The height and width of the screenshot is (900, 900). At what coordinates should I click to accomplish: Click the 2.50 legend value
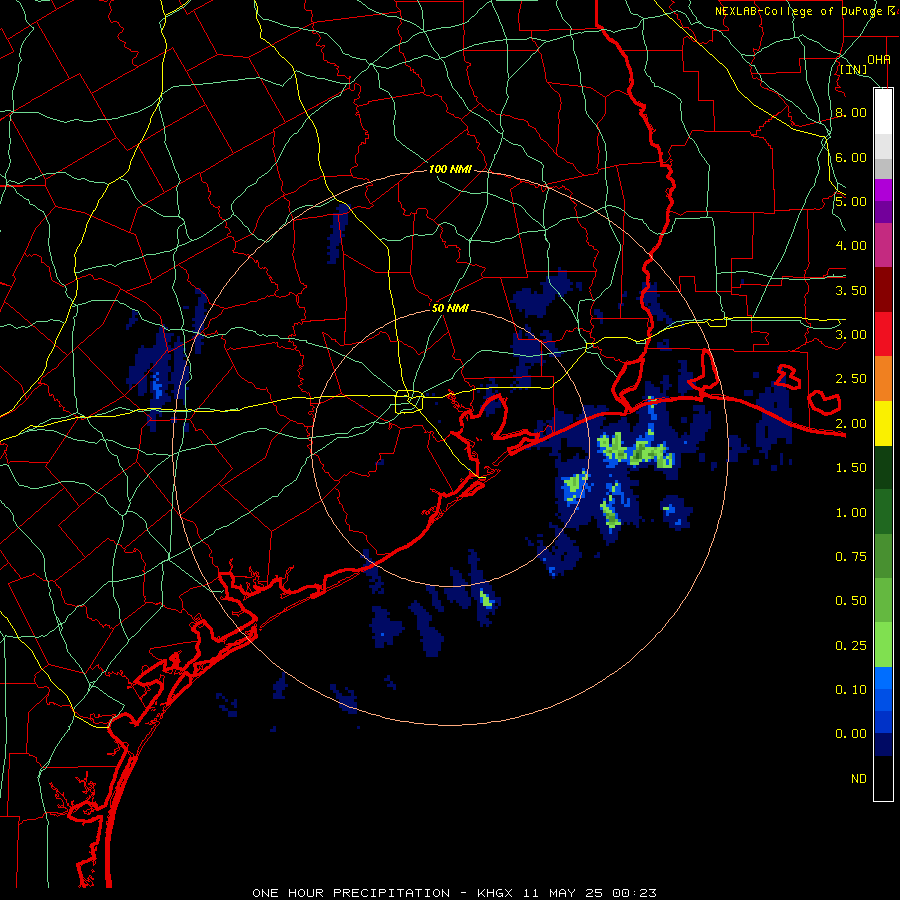pos(851,379)
